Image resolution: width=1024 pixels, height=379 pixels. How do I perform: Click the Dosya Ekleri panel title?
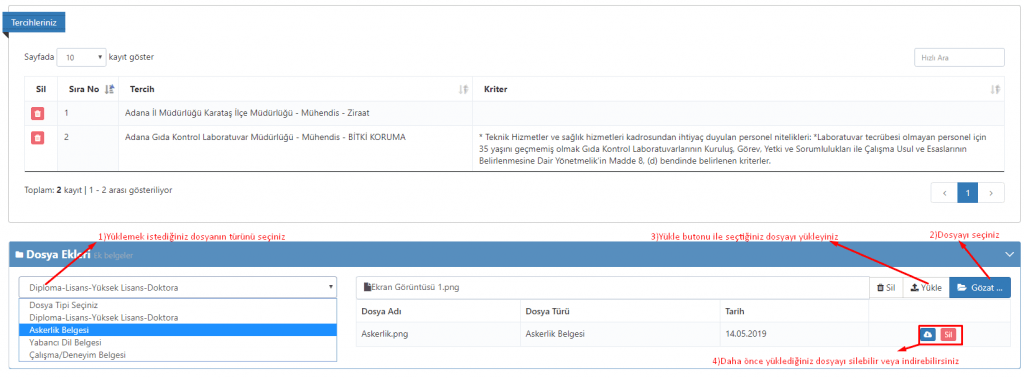(x=57, y=254)
